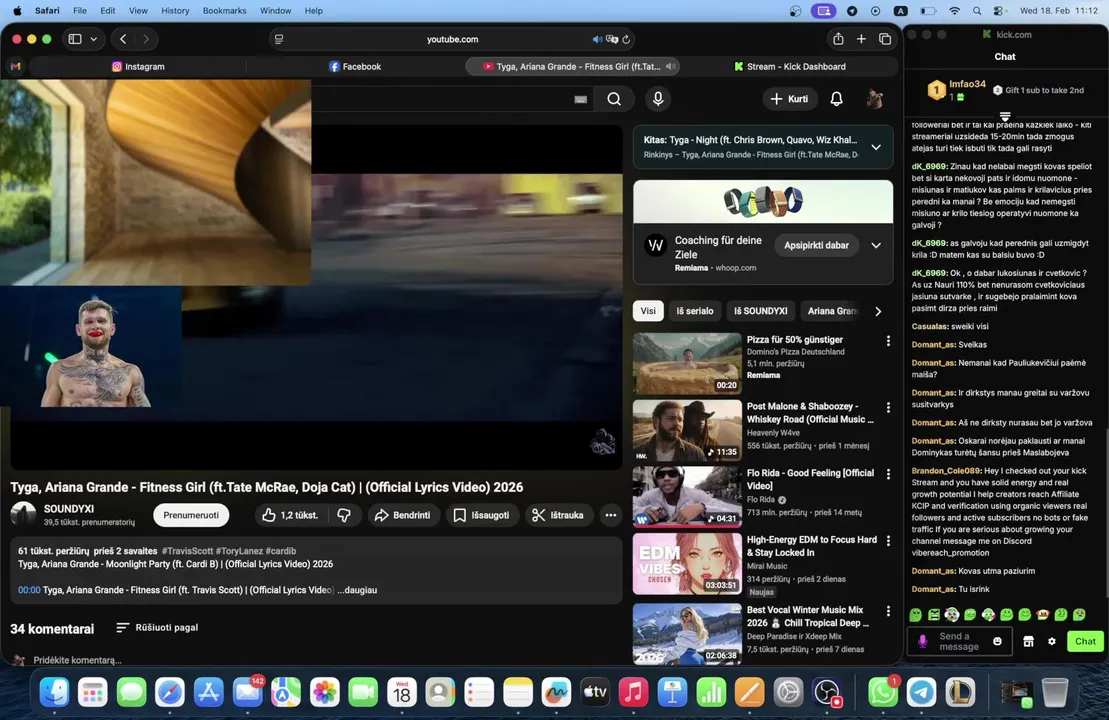Jump to 00:00 timestamp in description
The width and height of the screenshot is (1109, 720).
coord(29,590)
